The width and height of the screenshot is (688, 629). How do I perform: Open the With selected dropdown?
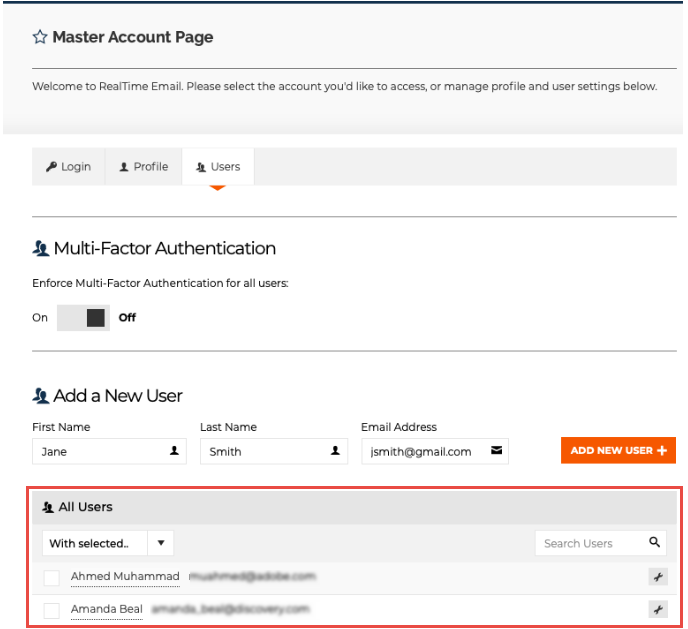95,543
